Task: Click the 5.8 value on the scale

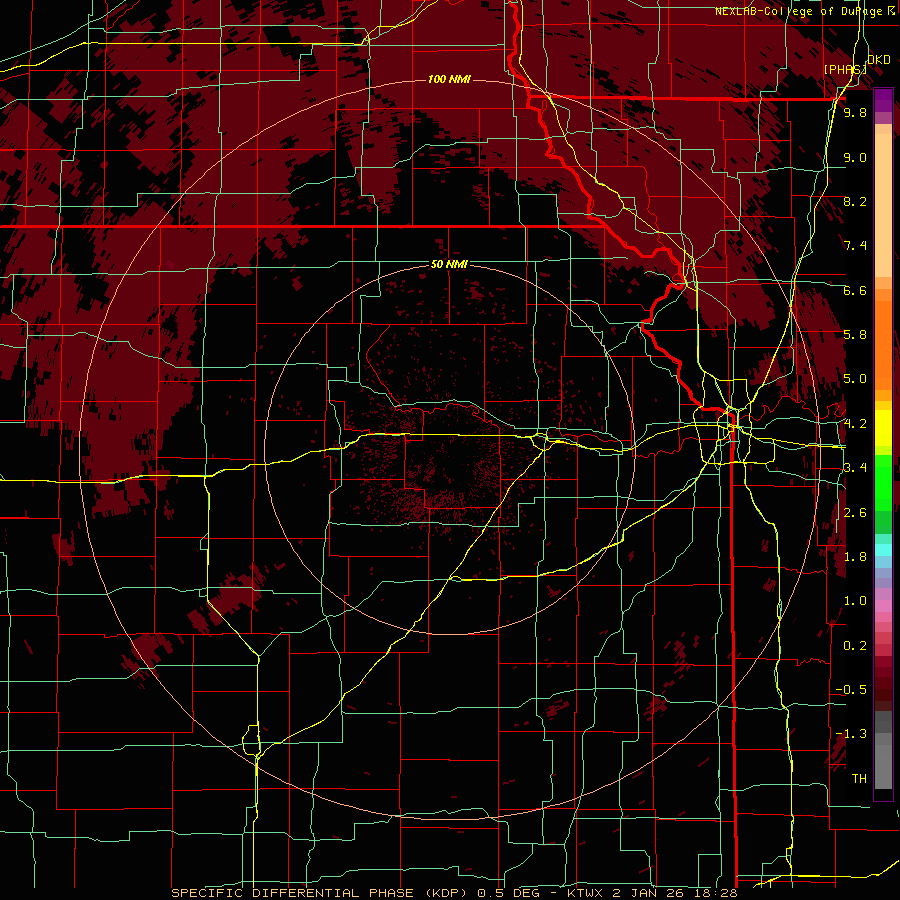Action: pyautogui.click(x=855, y=335)
